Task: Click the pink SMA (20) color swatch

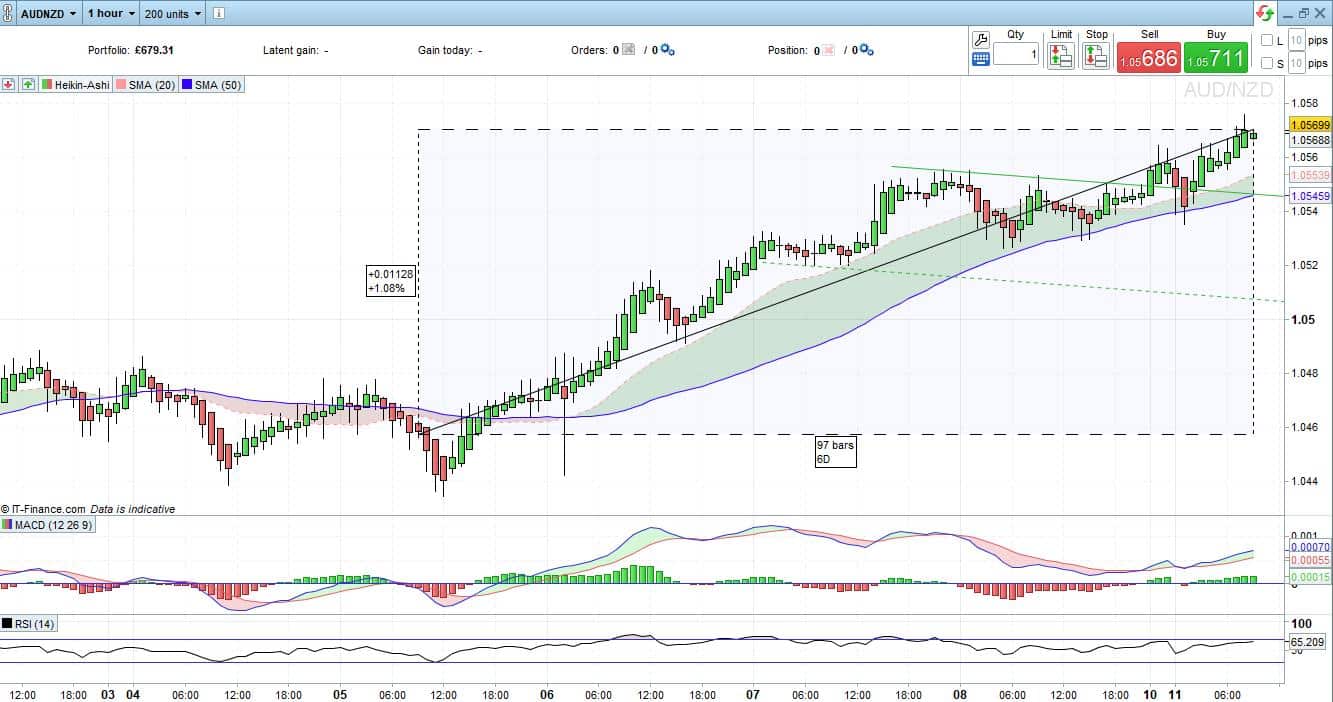Action: [121, 85]
